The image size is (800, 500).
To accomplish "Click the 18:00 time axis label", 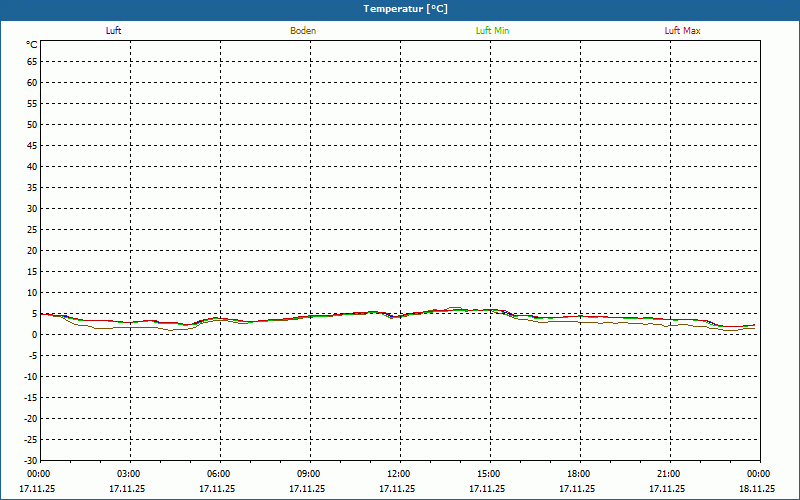I will coord(579,474).
